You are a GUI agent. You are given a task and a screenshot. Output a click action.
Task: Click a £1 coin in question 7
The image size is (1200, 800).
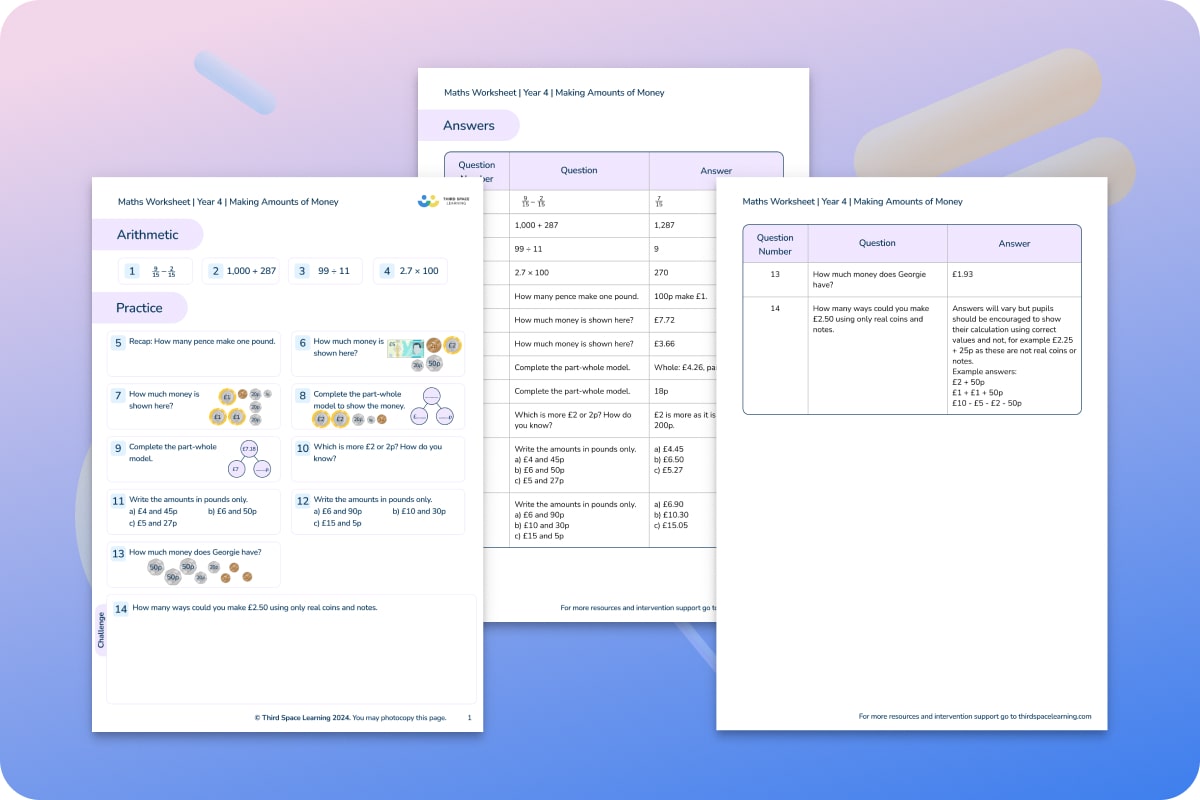pos(227,396)
